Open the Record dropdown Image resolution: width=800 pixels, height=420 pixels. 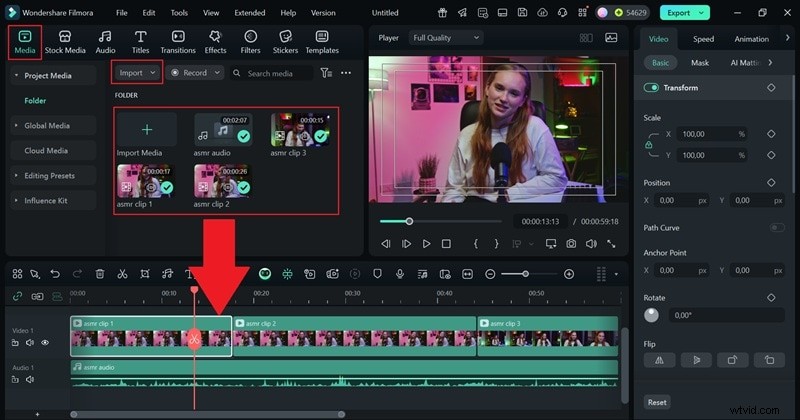click(195, 73)
